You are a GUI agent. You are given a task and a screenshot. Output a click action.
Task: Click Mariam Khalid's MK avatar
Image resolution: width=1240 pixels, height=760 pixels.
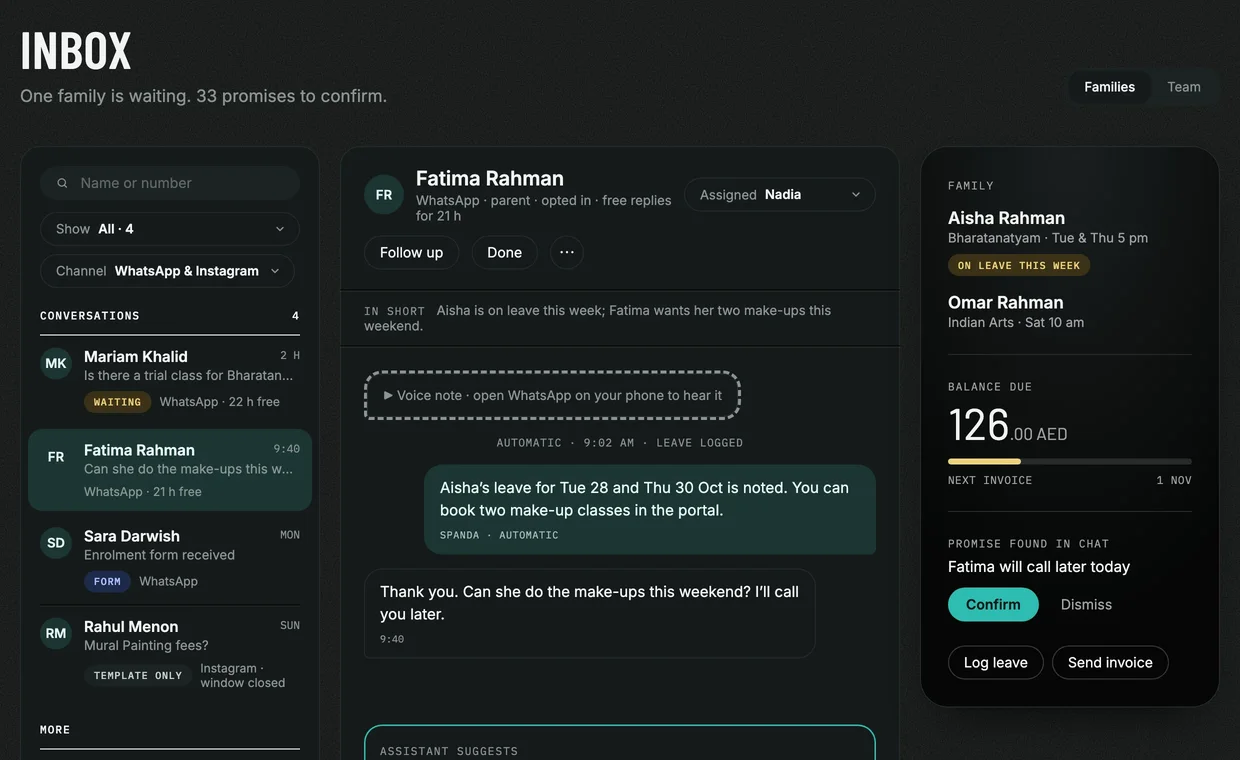pos(56,363)
